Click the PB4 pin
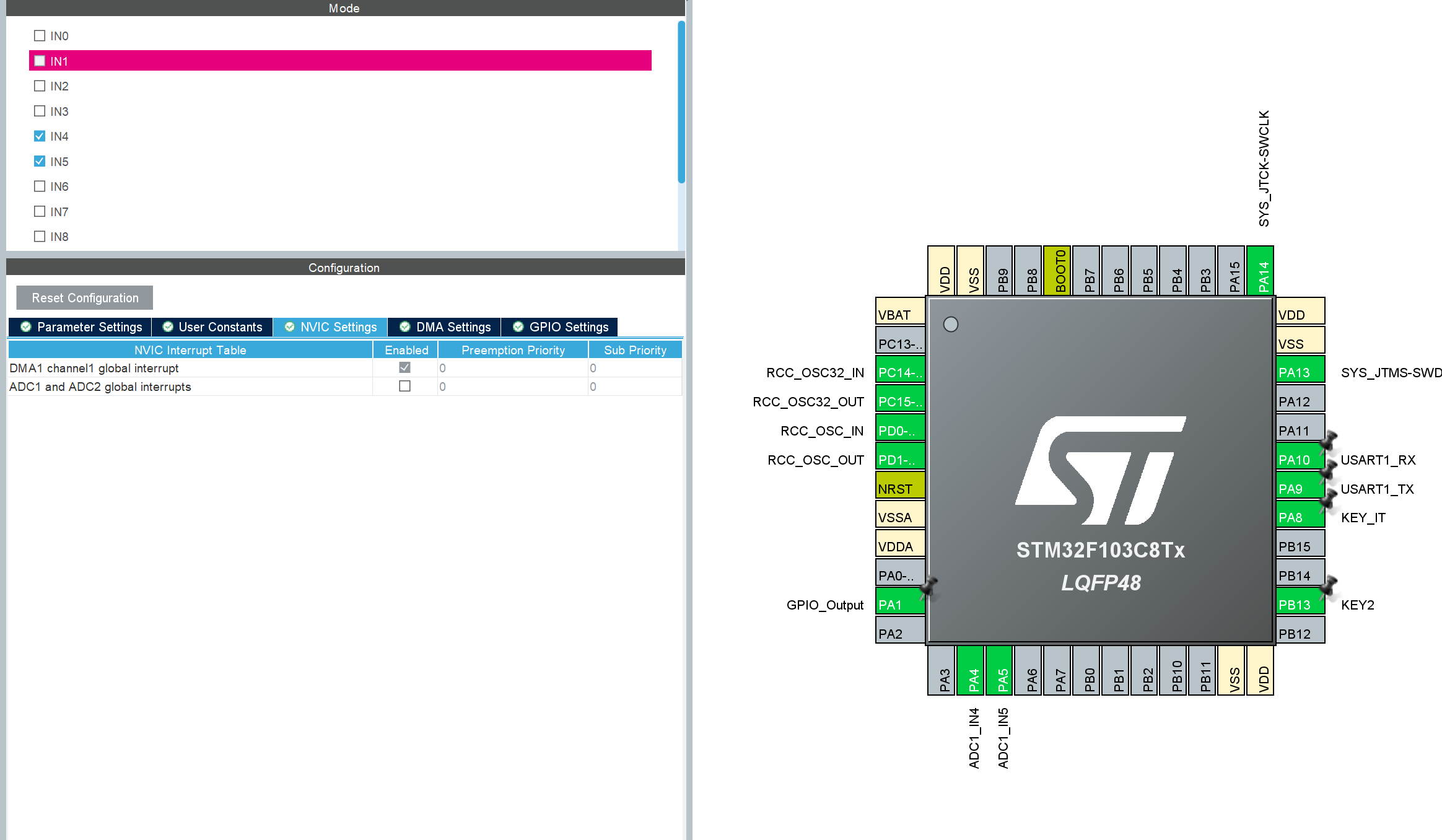 (1174, 271)
